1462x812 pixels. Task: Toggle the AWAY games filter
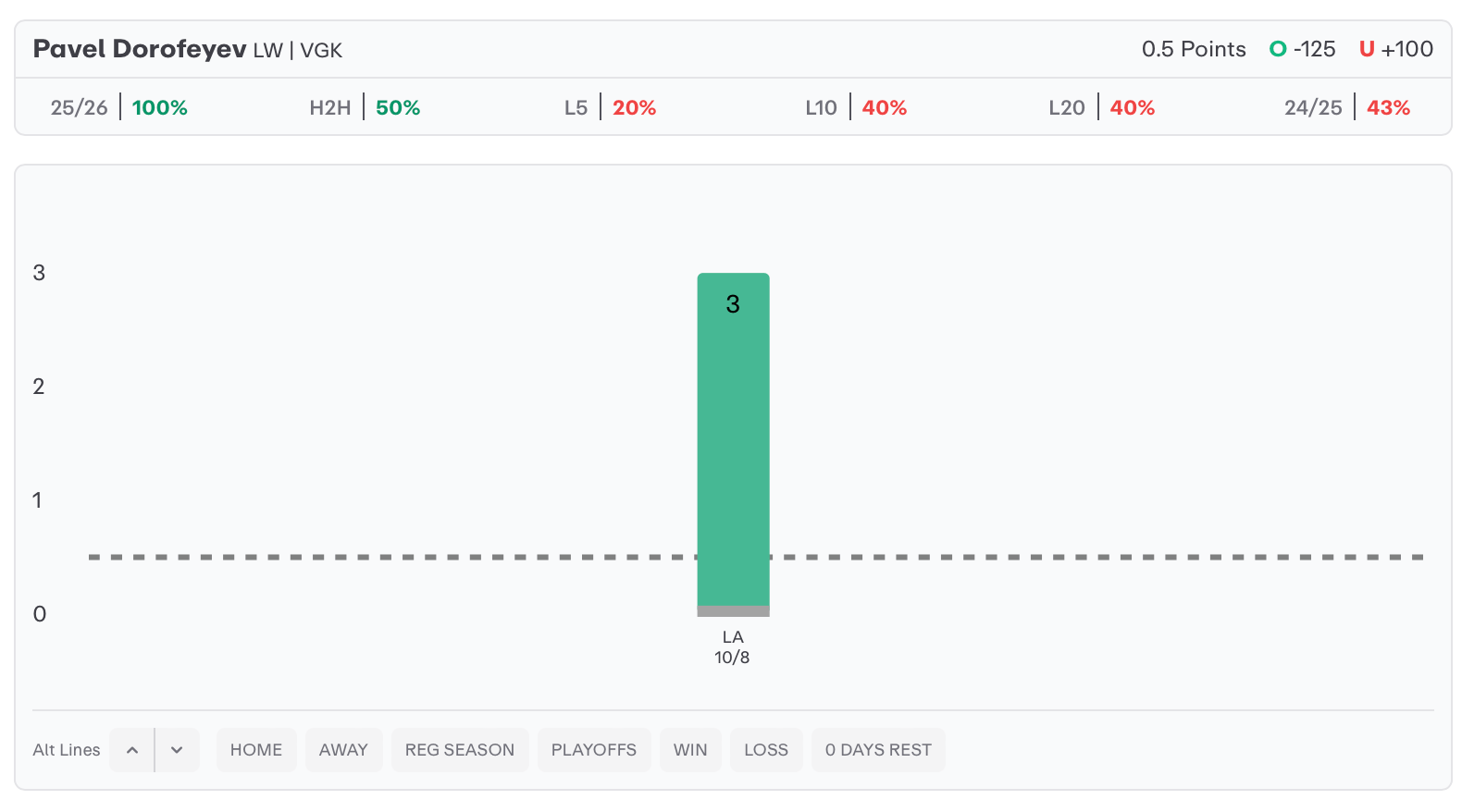(x=343, y=750)
